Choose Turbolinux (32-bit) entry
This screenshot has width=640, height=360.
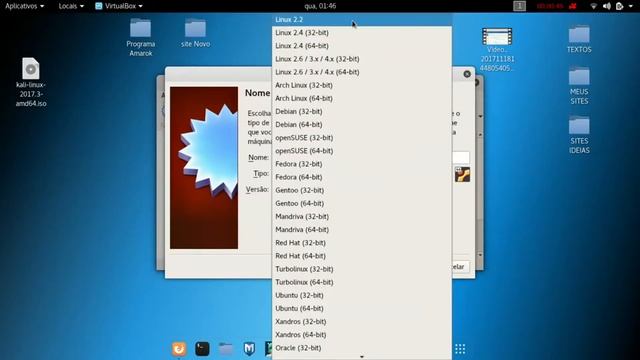pos(362,269)
